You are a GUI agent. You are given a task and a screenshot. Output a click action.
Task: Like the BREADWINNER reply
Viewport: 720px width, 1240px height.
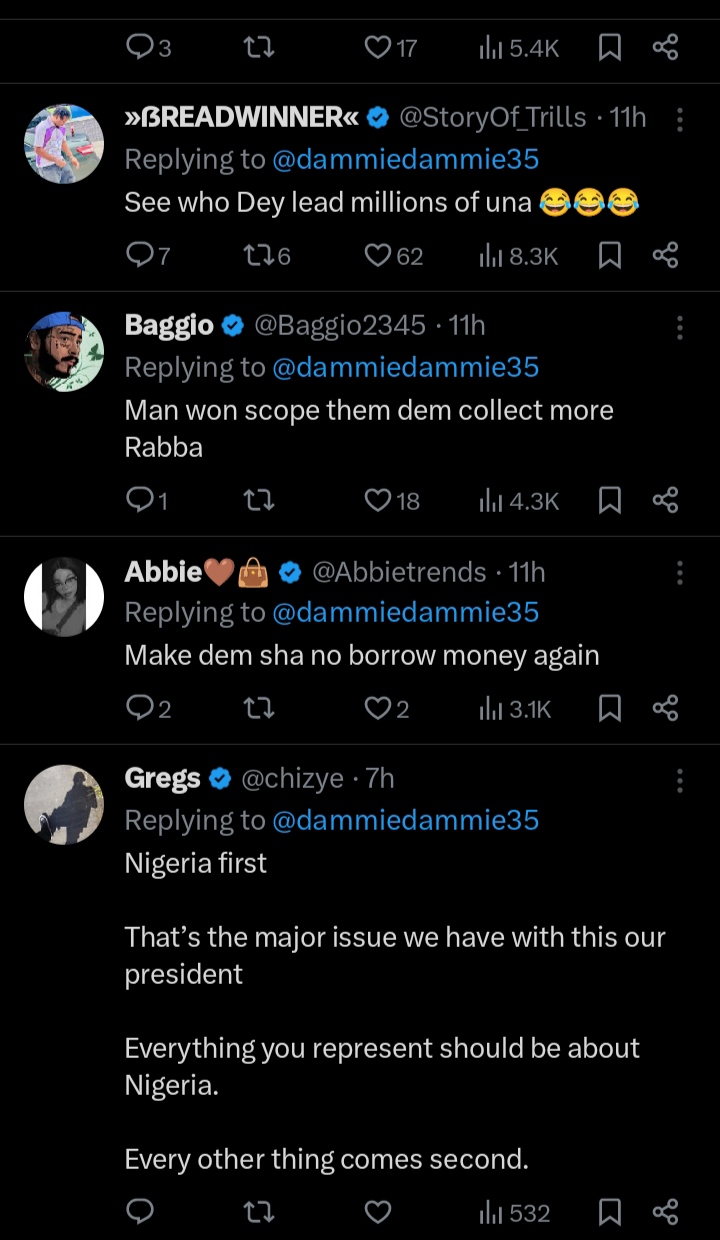[x=378, y=257]
